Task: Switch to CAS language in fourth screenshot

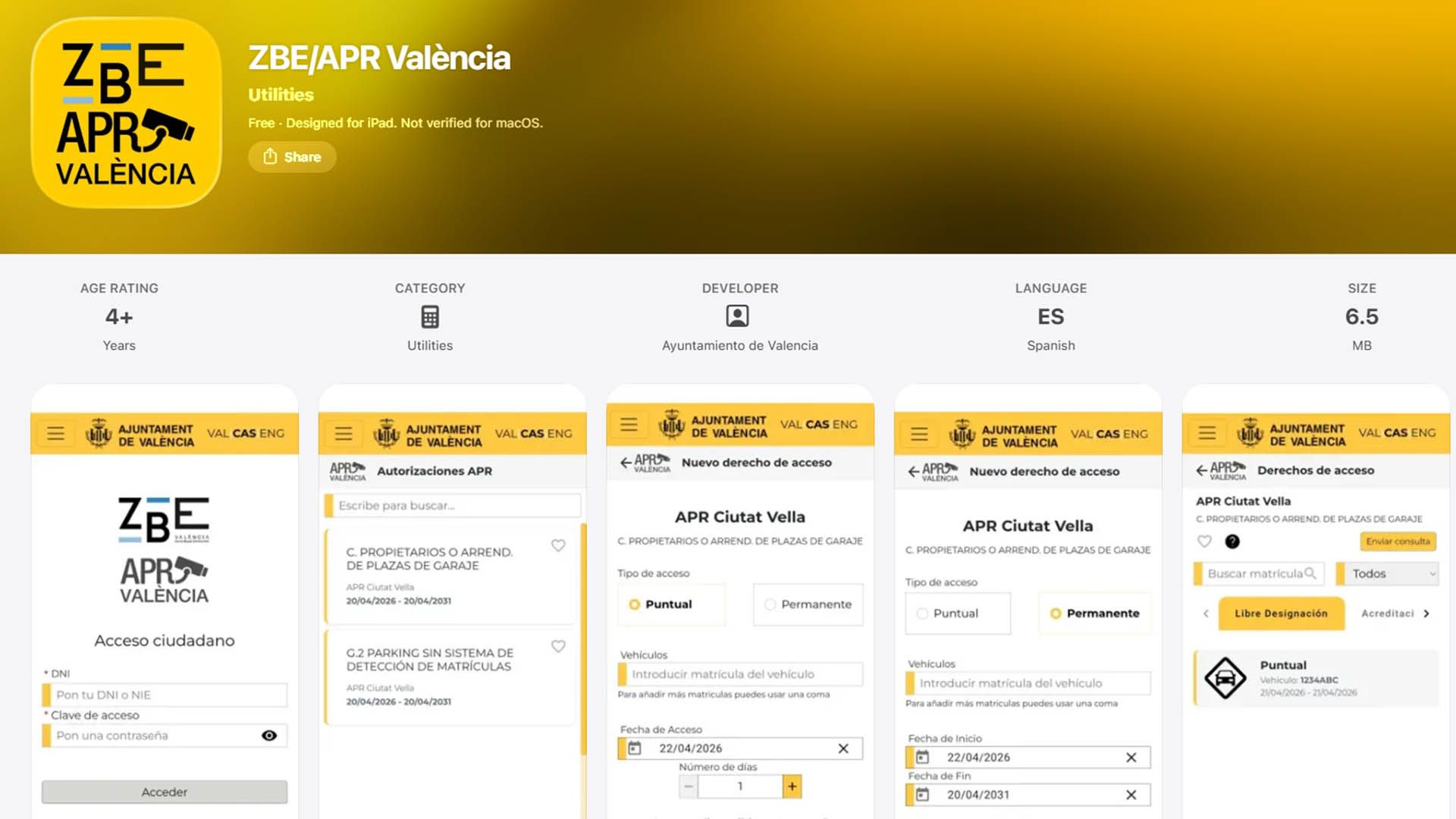Action: point(1107,434)
